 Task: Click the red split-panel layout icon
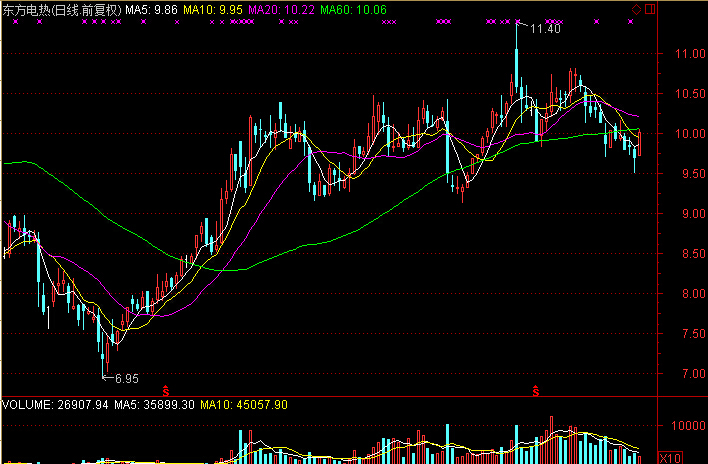650,9
